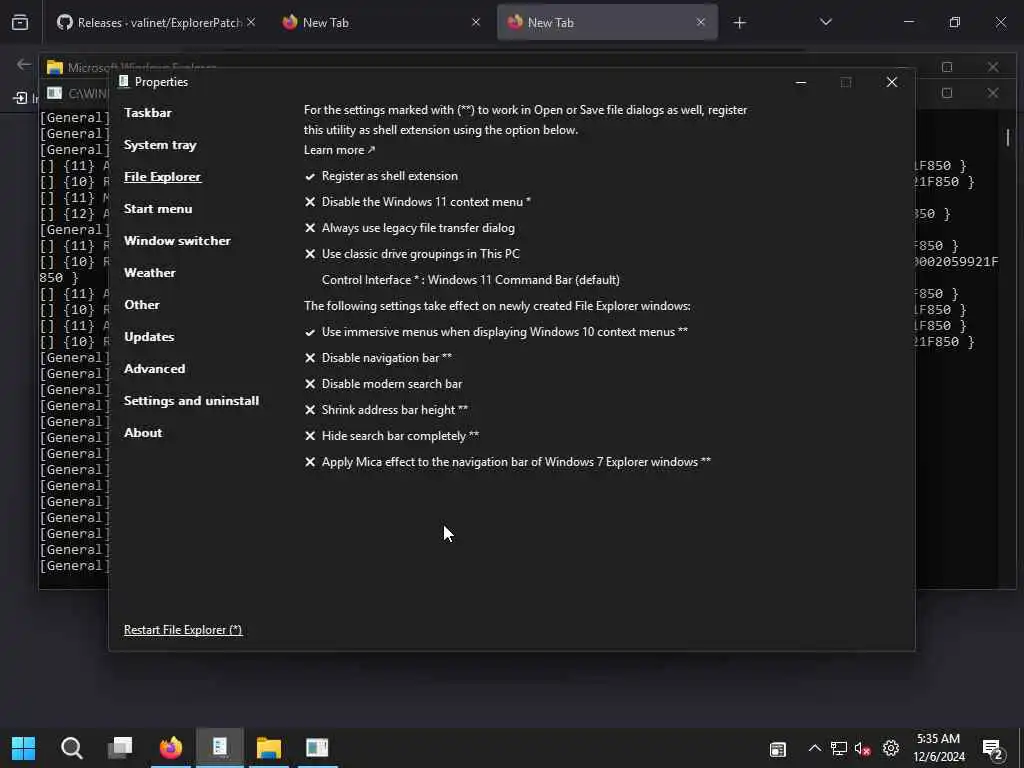Click the muted volume tray icon
Image resolution: width=1024 pixels, height=768 pixels.
pyautogui.click(x=862, y=748)
